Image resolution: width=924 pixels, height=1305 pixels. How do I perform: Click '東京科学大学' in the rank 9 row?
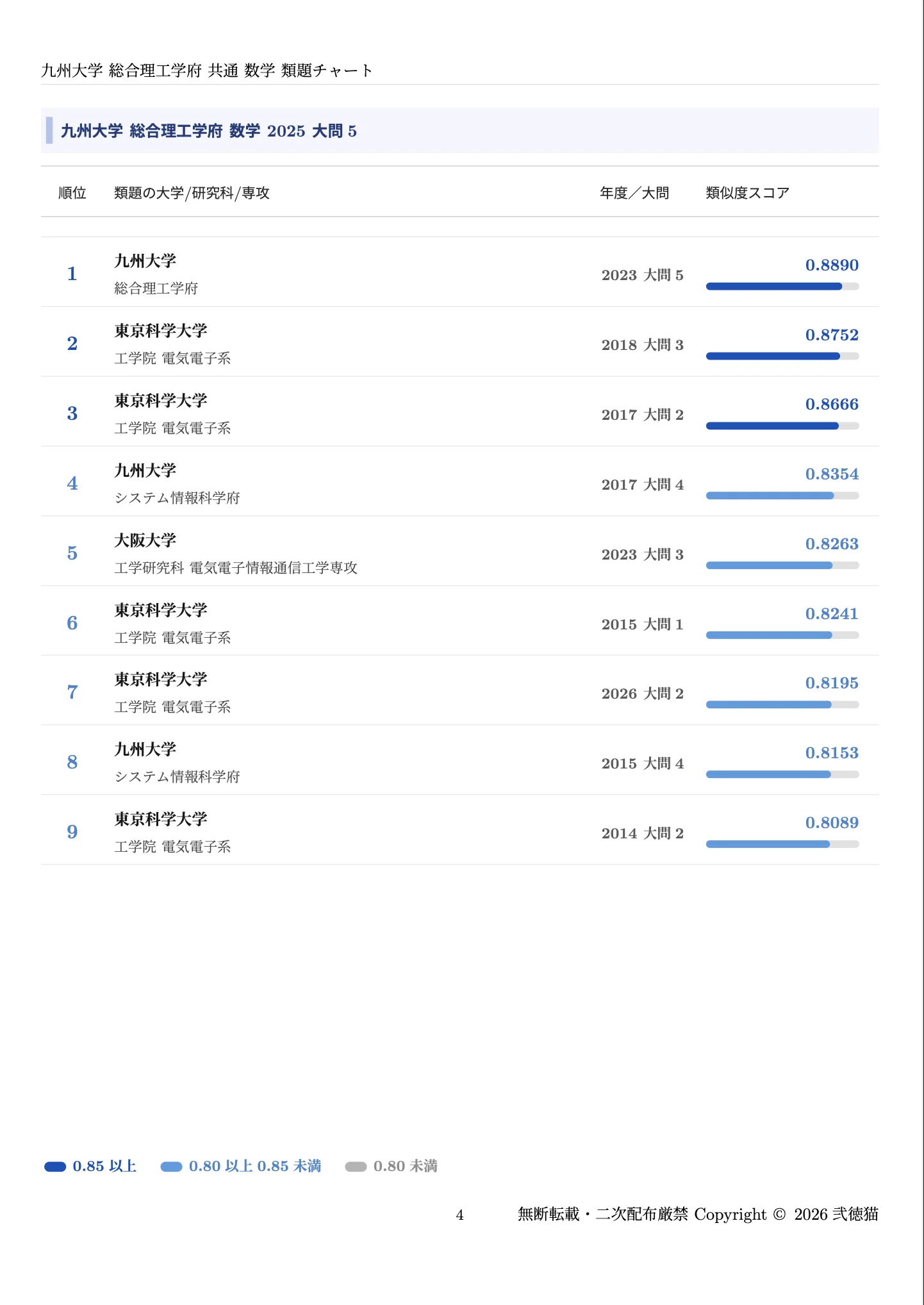click(x=161, y=819)
